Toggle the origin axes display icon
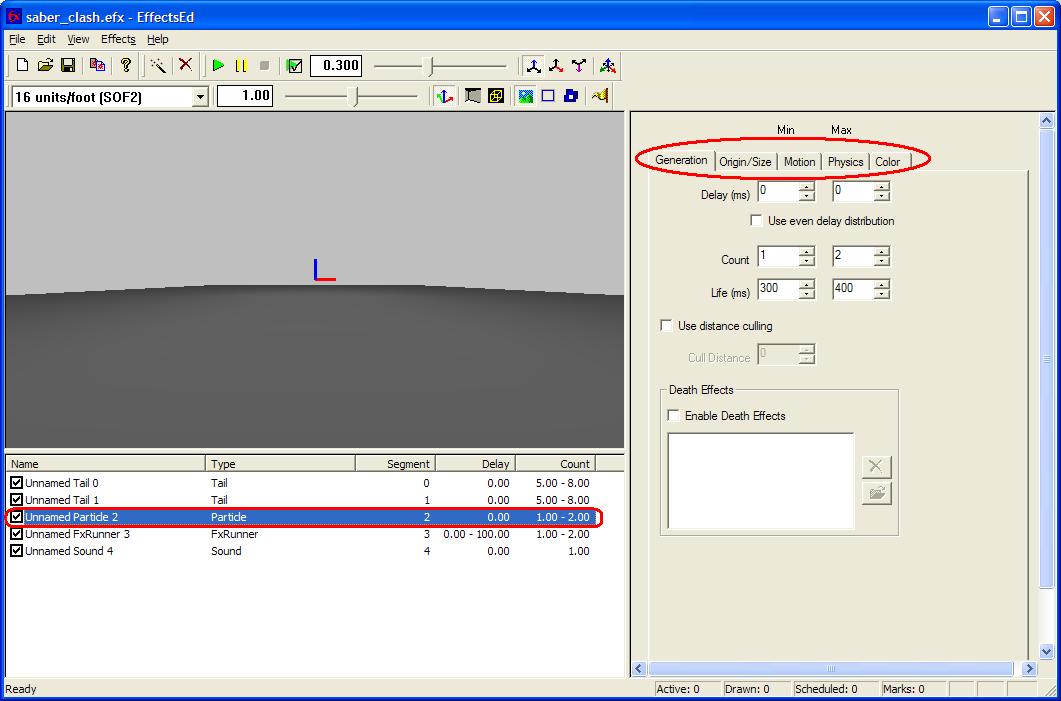 pos(444,96)
